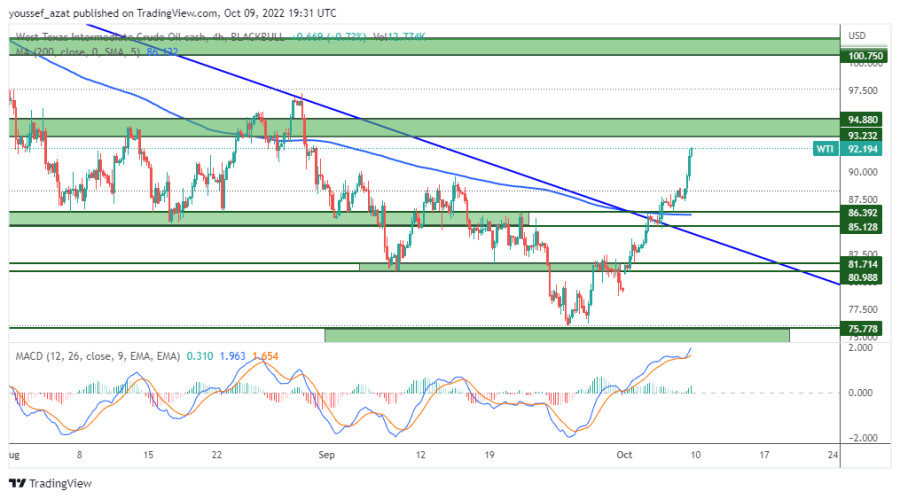Click the WTI symbol tag on price axis
This screenshot has height=499, width=900.
(825, 148)
